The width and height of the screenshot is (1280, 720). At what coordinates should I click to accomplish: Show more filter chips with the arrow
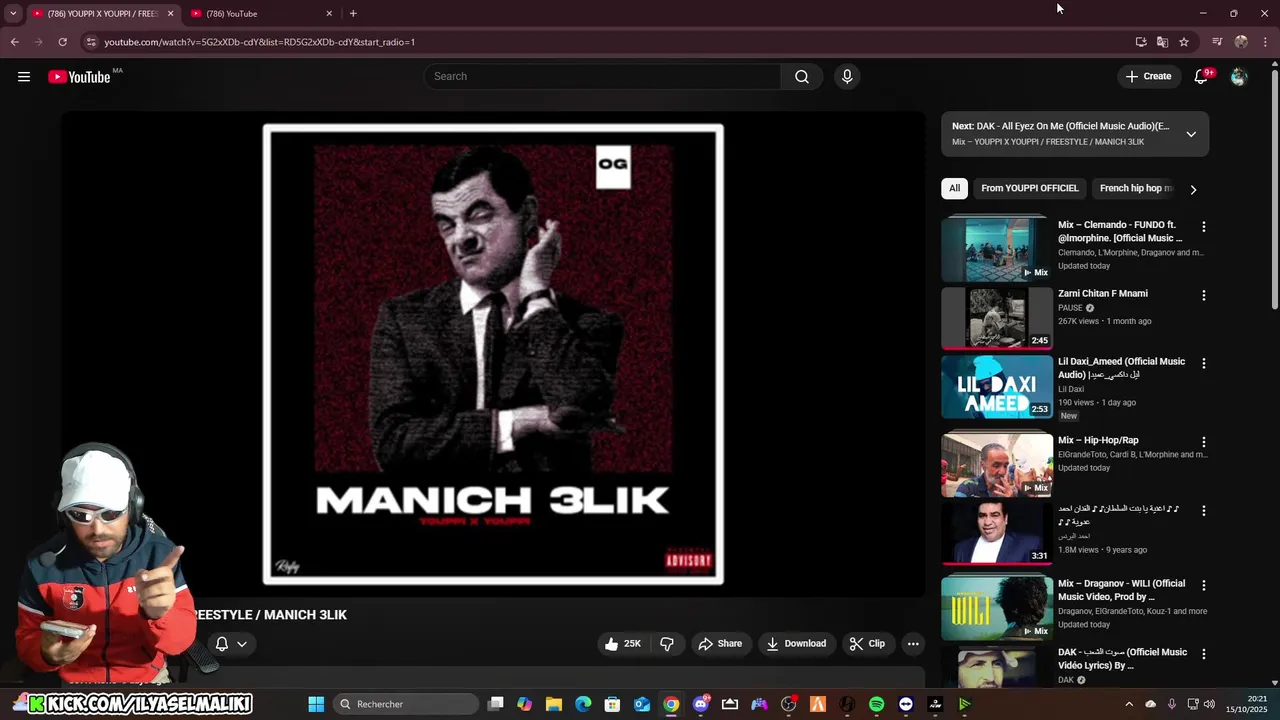coord(1193,189)
